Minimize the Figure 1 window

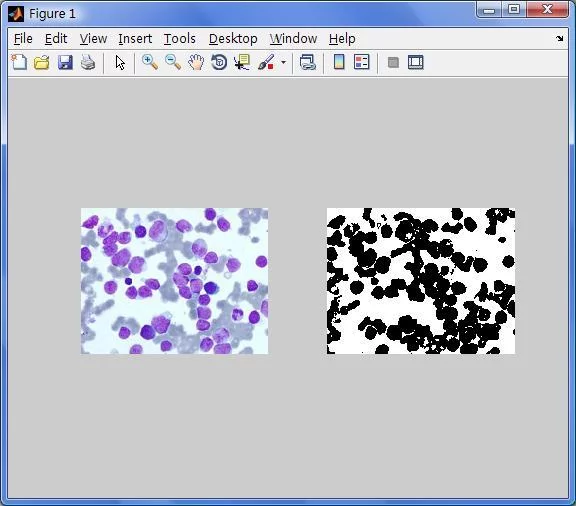point(489,10)
